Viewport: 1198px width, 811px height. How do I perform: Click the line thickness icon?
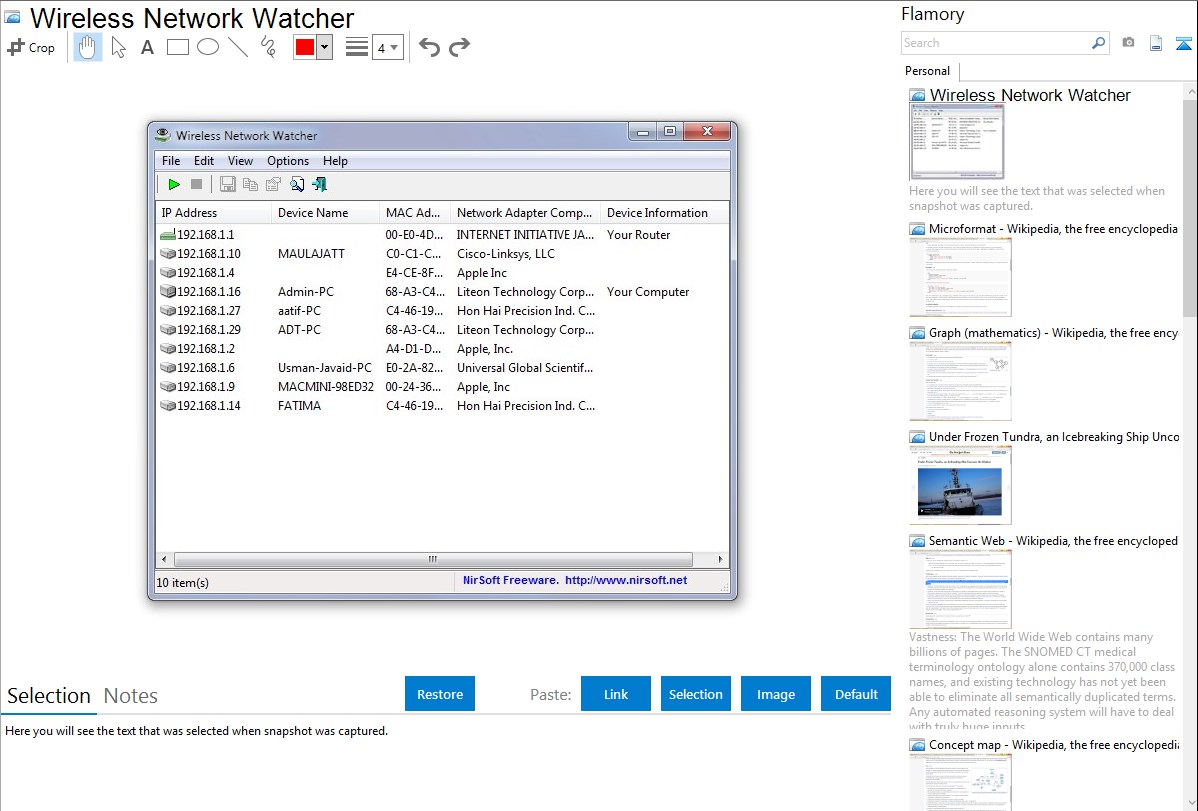tap(357, 47)
